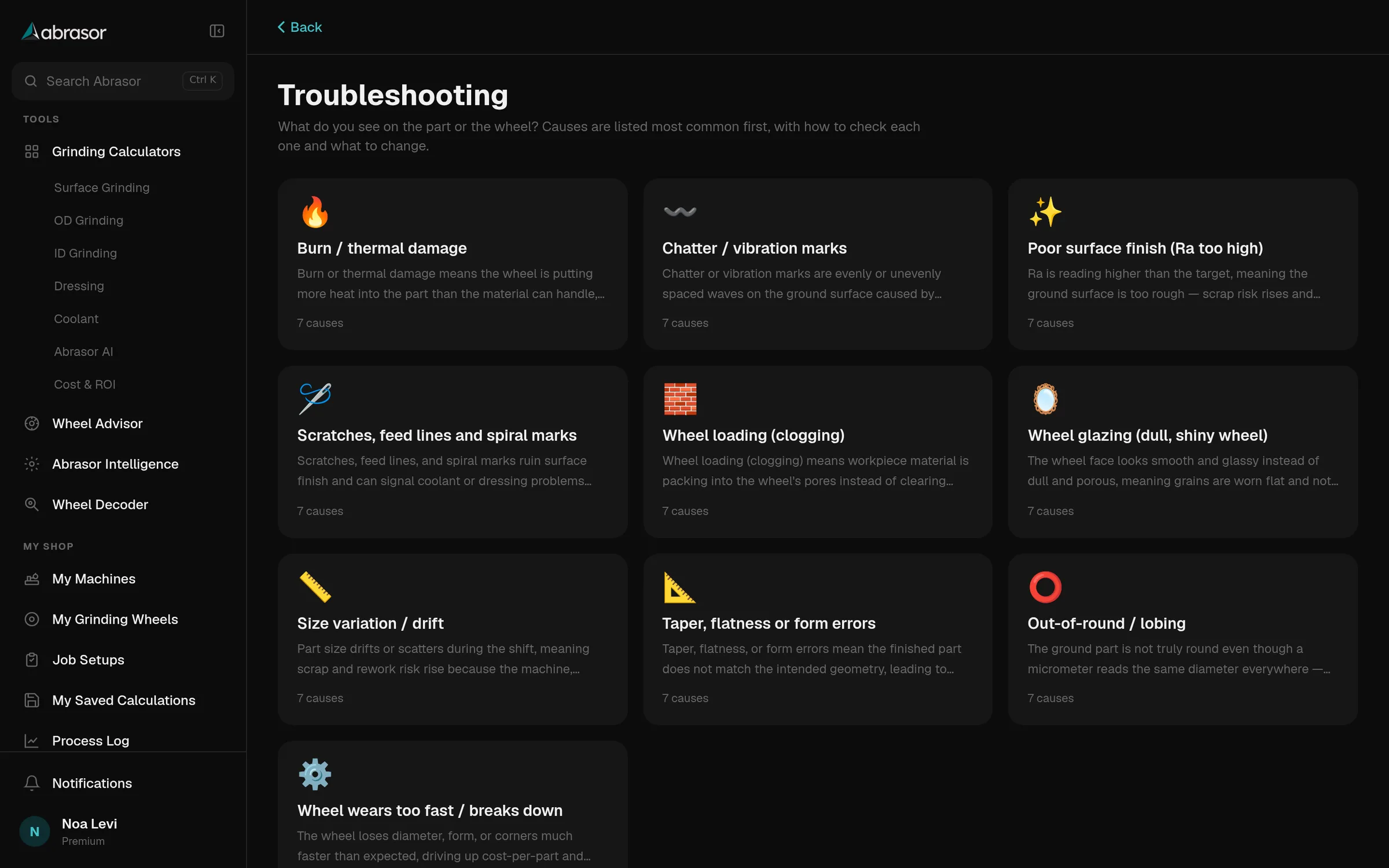This screenshot has width=1389, height=868.
Task: Click the Abrasor logo
Action: [64, 32]
